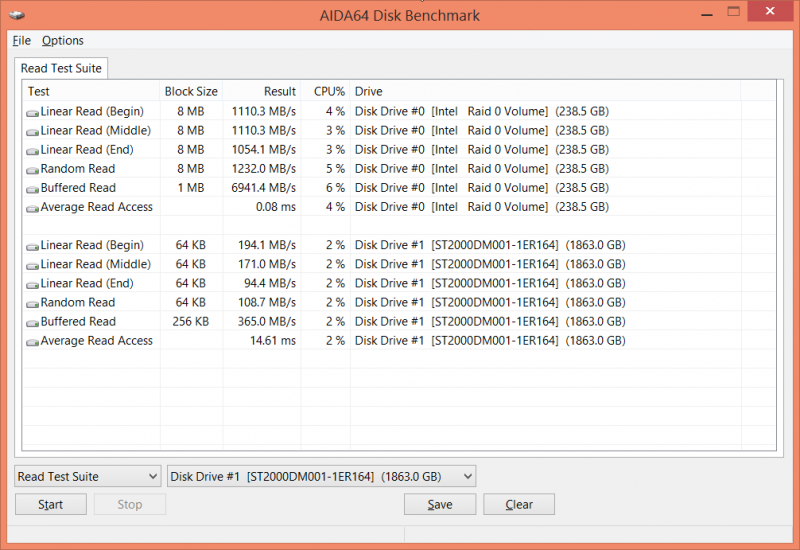This screenshot has height=550, width=800.
Task: Click the Save button
Action: click(x=440, y=504)
